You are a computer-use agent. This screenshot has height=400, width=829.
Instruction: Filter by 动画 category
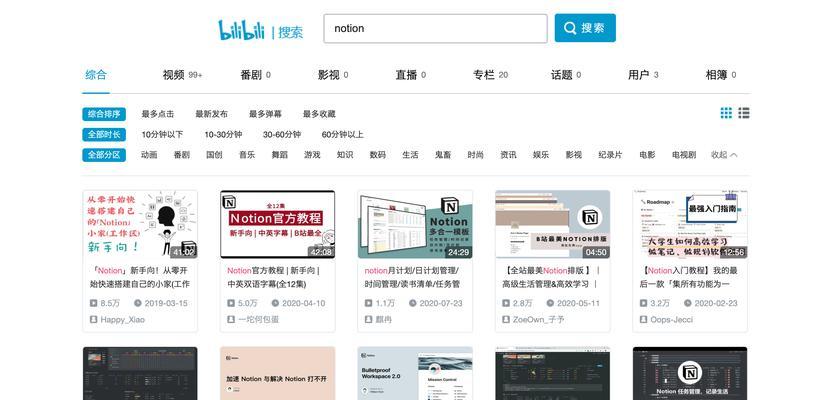tap(149, 155)
